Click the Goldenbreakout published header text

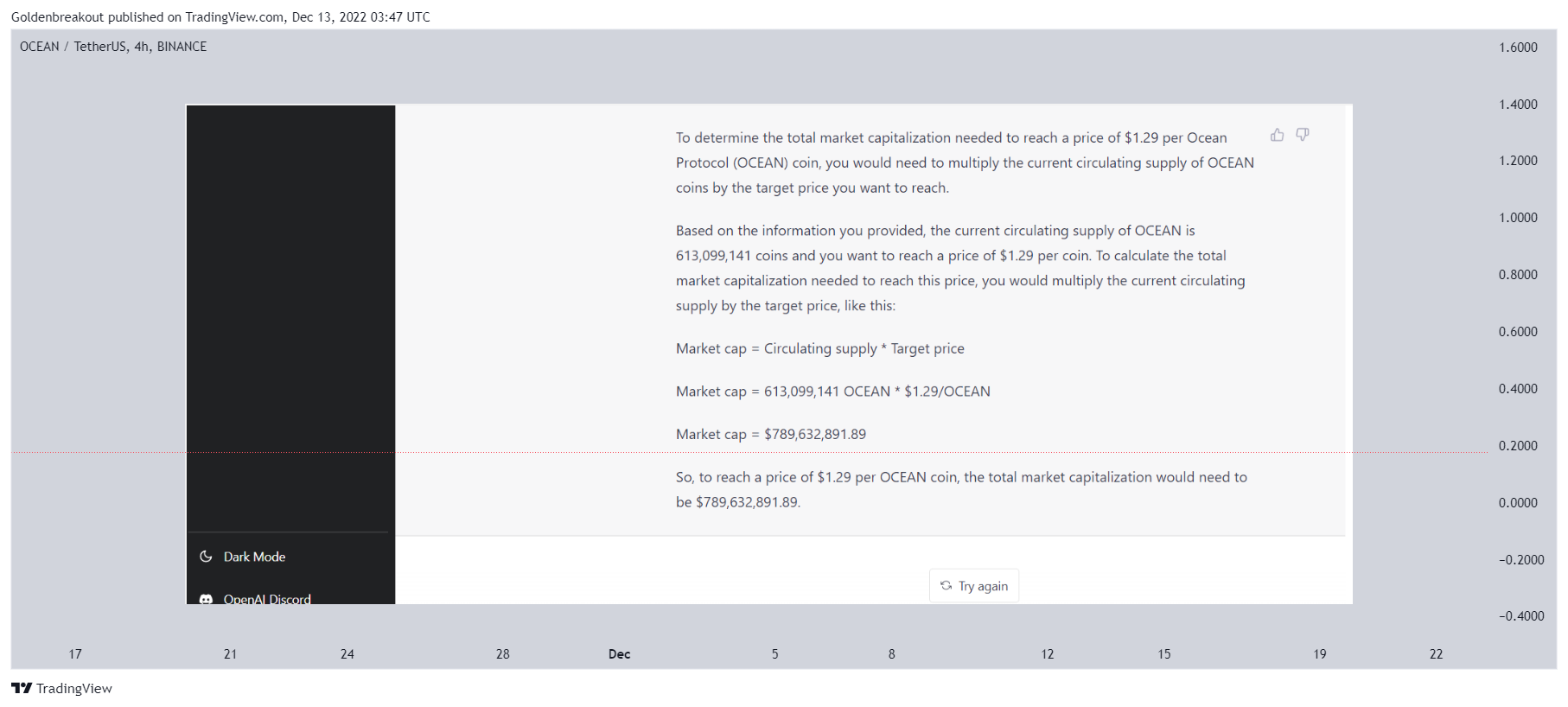(220, 17)
